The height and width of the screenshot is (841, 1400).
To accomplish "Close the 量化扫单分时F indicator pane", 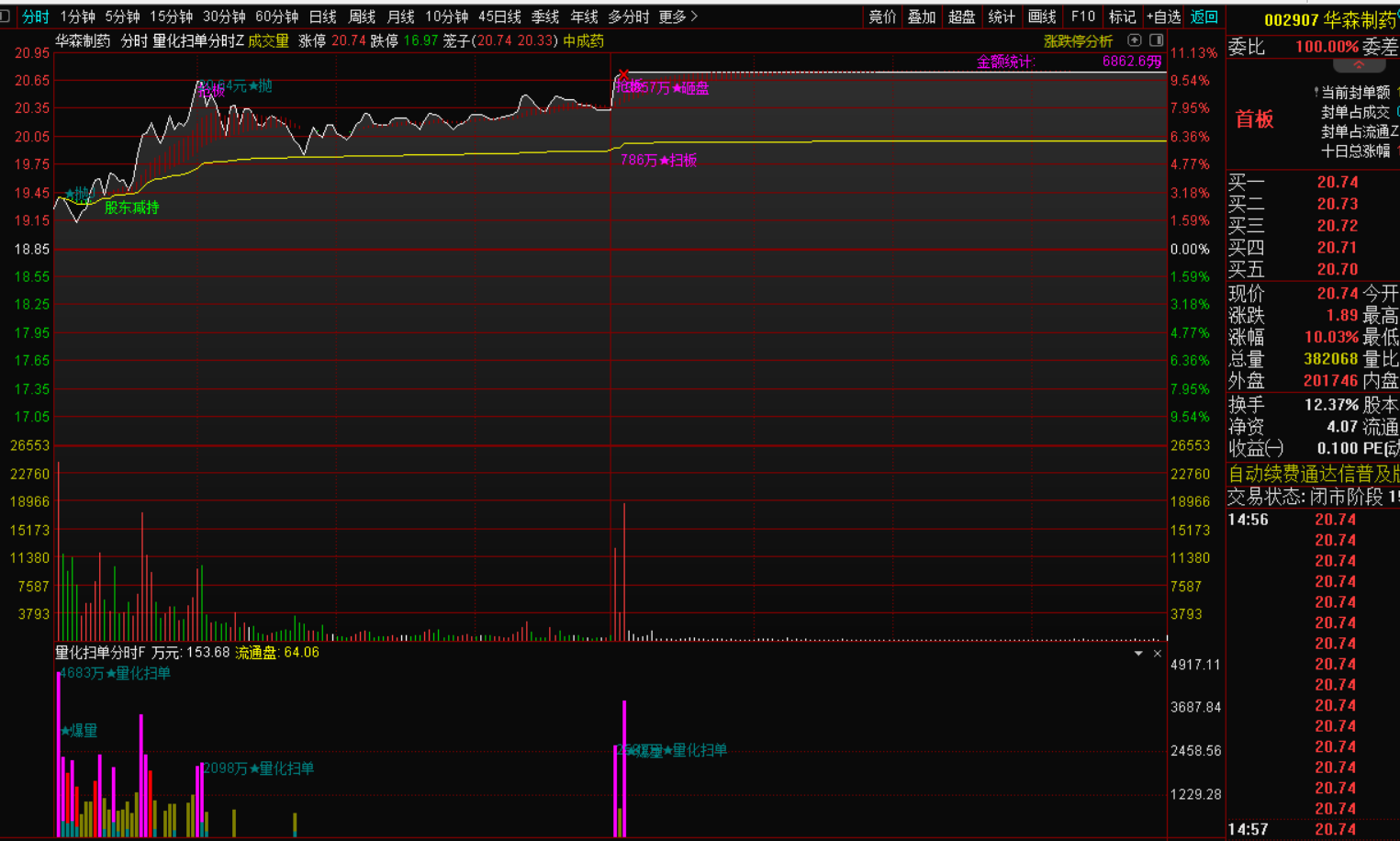I will (x=1158, y=654).
